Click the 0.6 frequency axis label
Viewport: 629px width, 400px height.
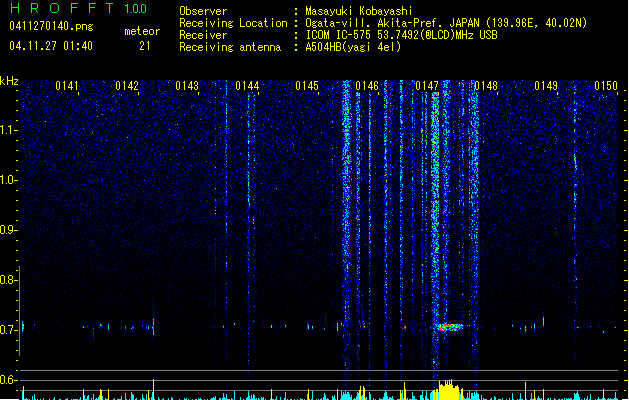click(x=8, y=380)
